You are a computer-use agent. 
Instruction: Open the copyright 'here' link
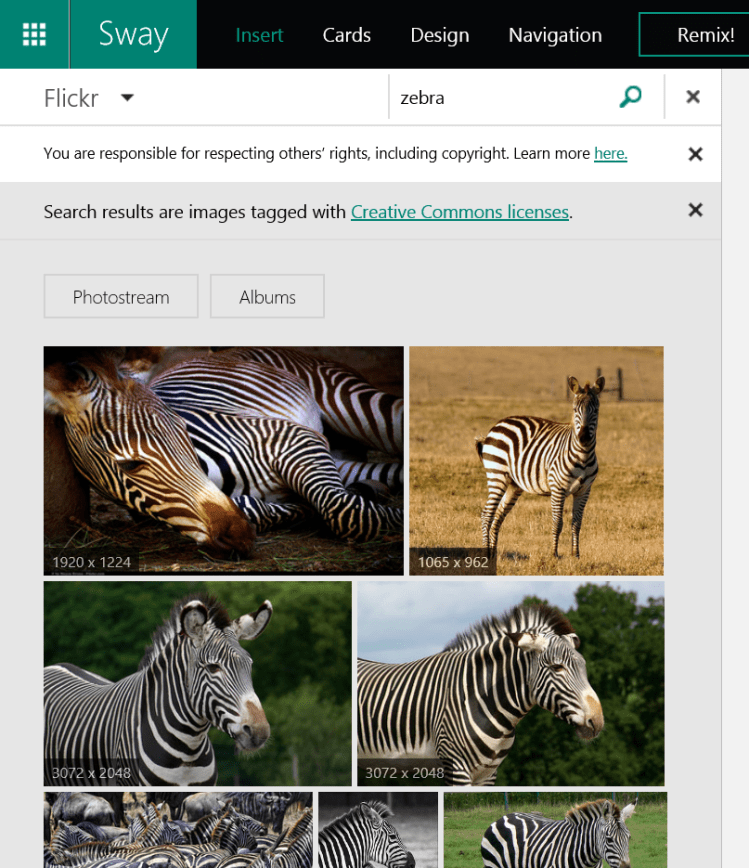click(x=611, y=153)
